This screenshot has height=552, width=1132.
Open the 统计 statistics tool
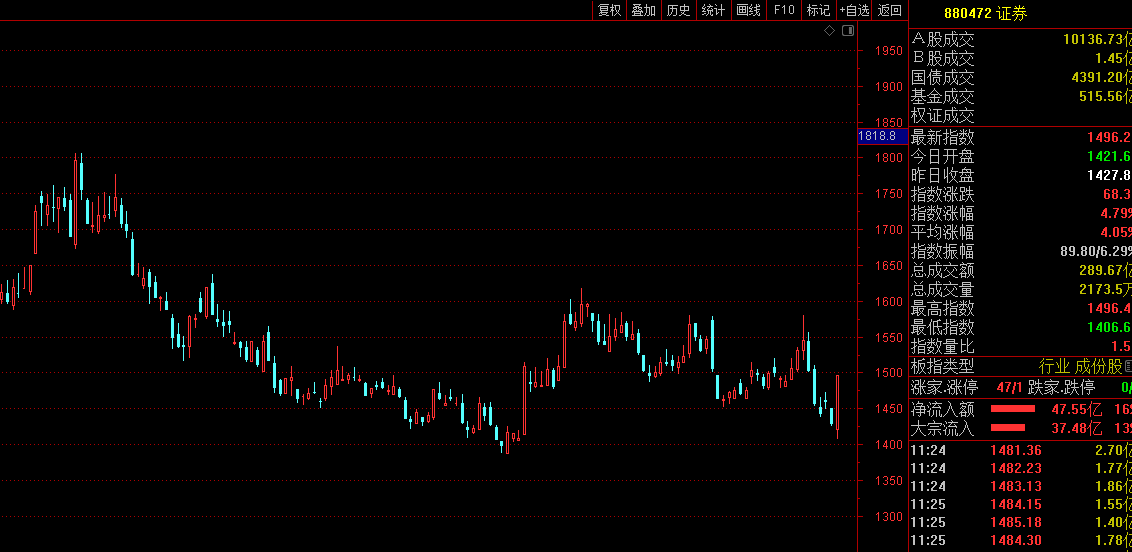click(x=713, y=10)
